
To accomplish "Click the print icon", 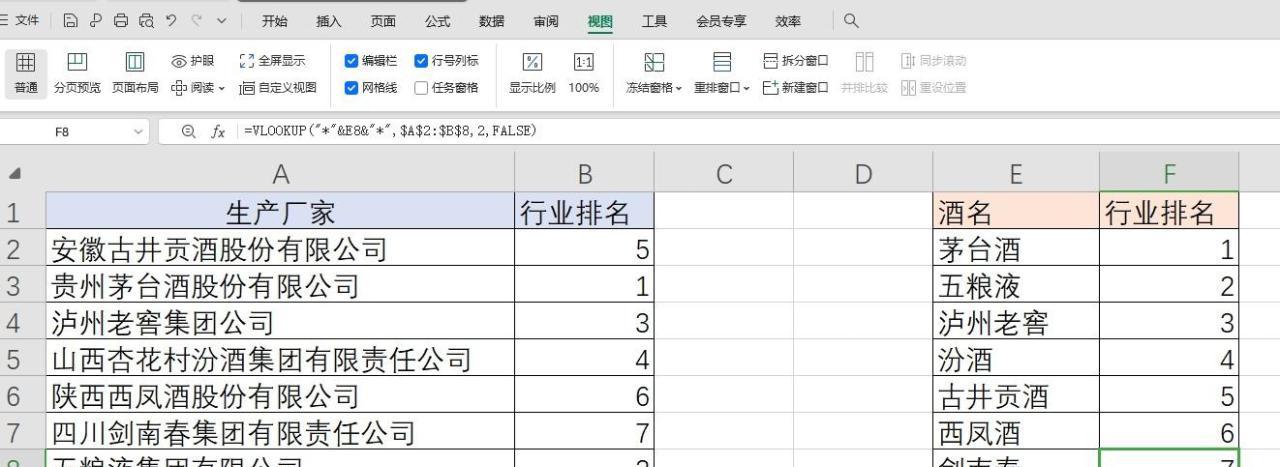I will pos(121,21).
